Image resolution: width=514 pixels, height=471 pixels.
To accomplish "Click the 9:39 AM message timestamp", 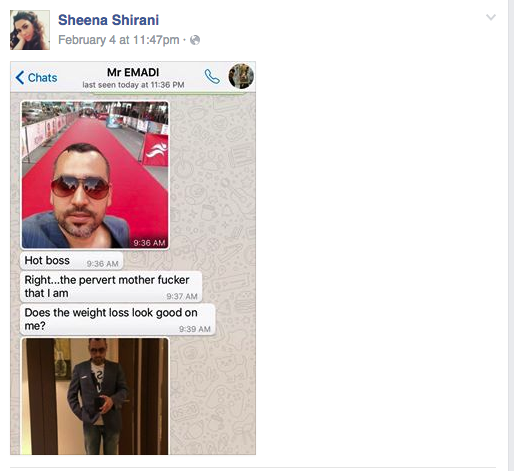I will tap(195, 329).
